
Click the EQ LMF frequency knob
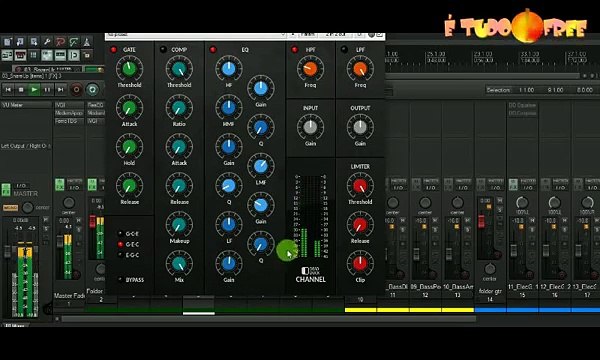261,166
